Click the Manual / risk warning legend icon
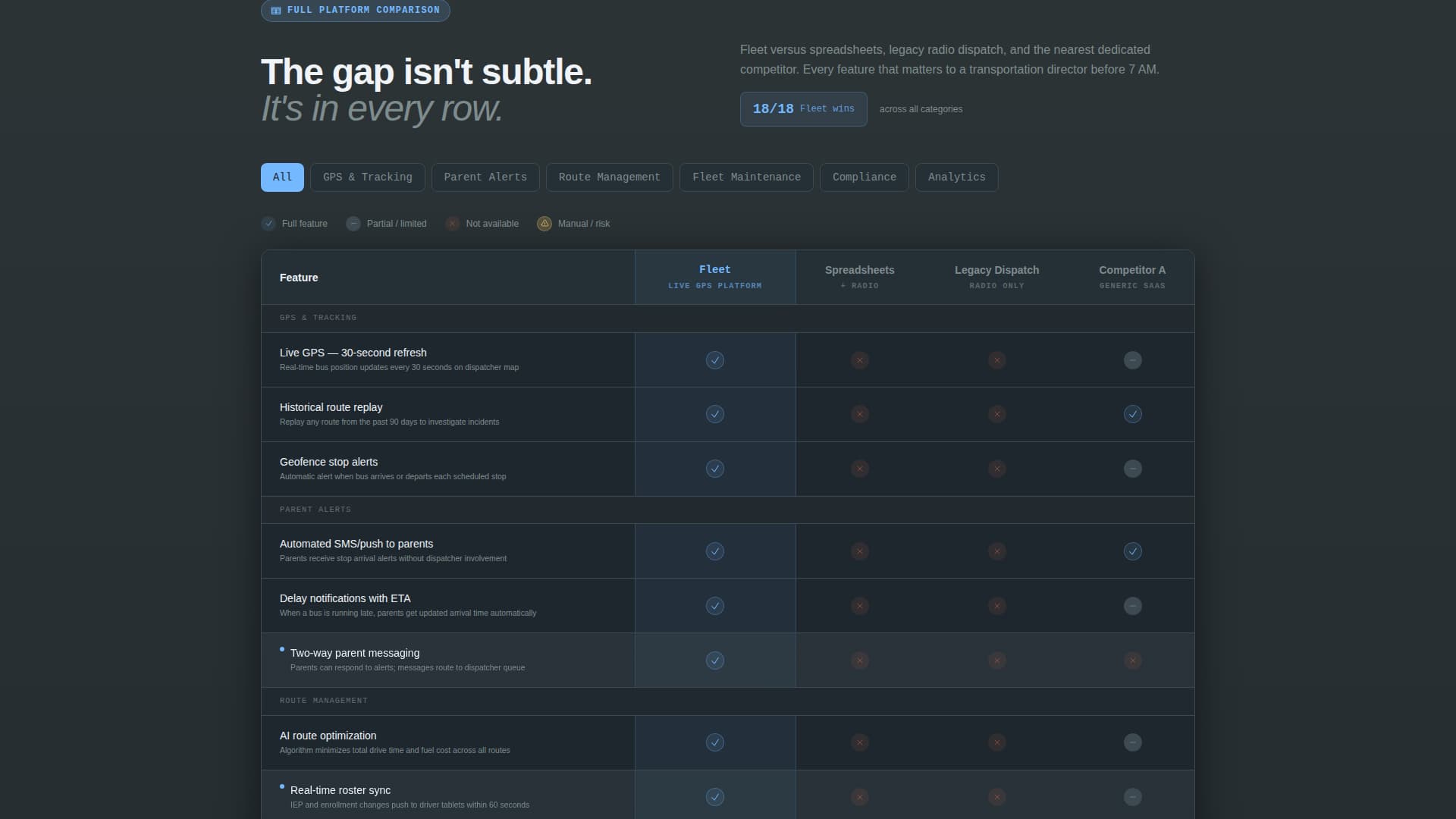The height and width of the screenshot is (819, 1456). [544, 224]
